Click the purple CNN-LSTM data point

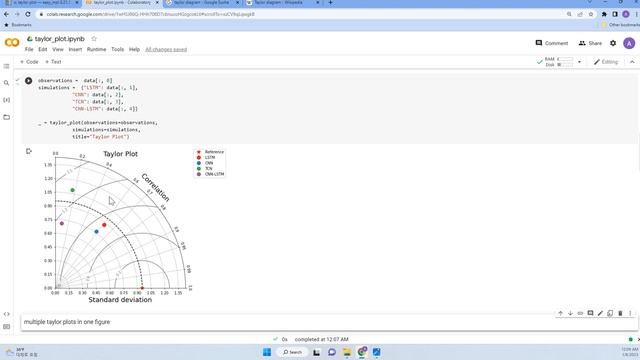tap(62, 223)
